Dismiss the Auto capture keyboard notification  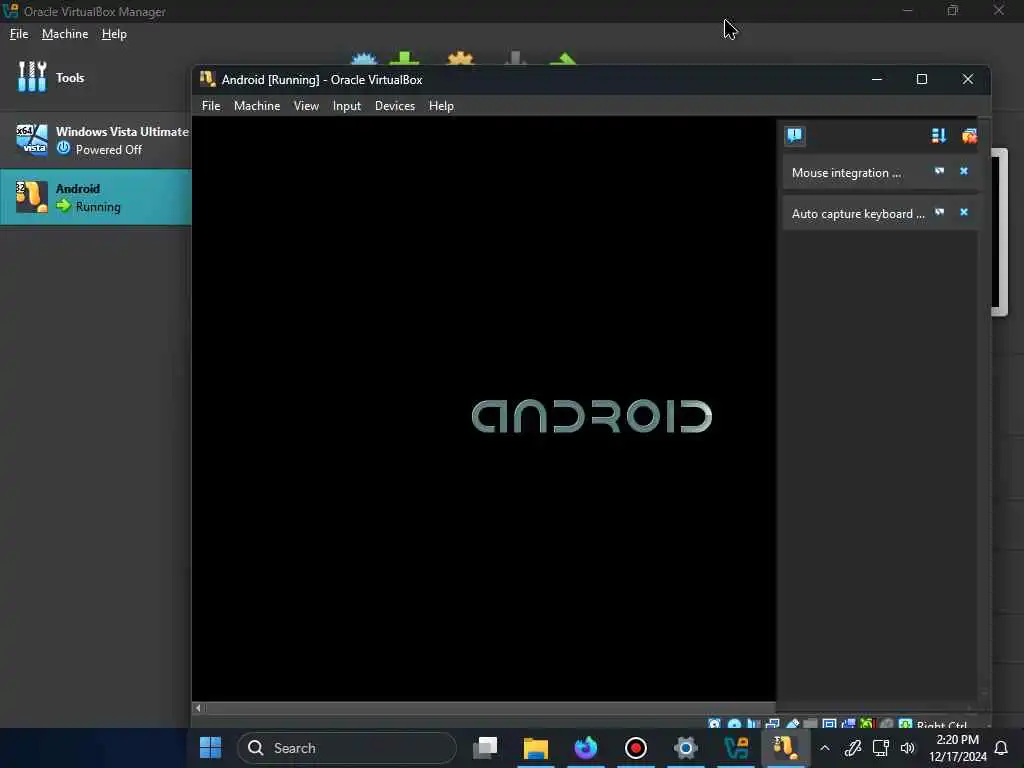[964, 212]
